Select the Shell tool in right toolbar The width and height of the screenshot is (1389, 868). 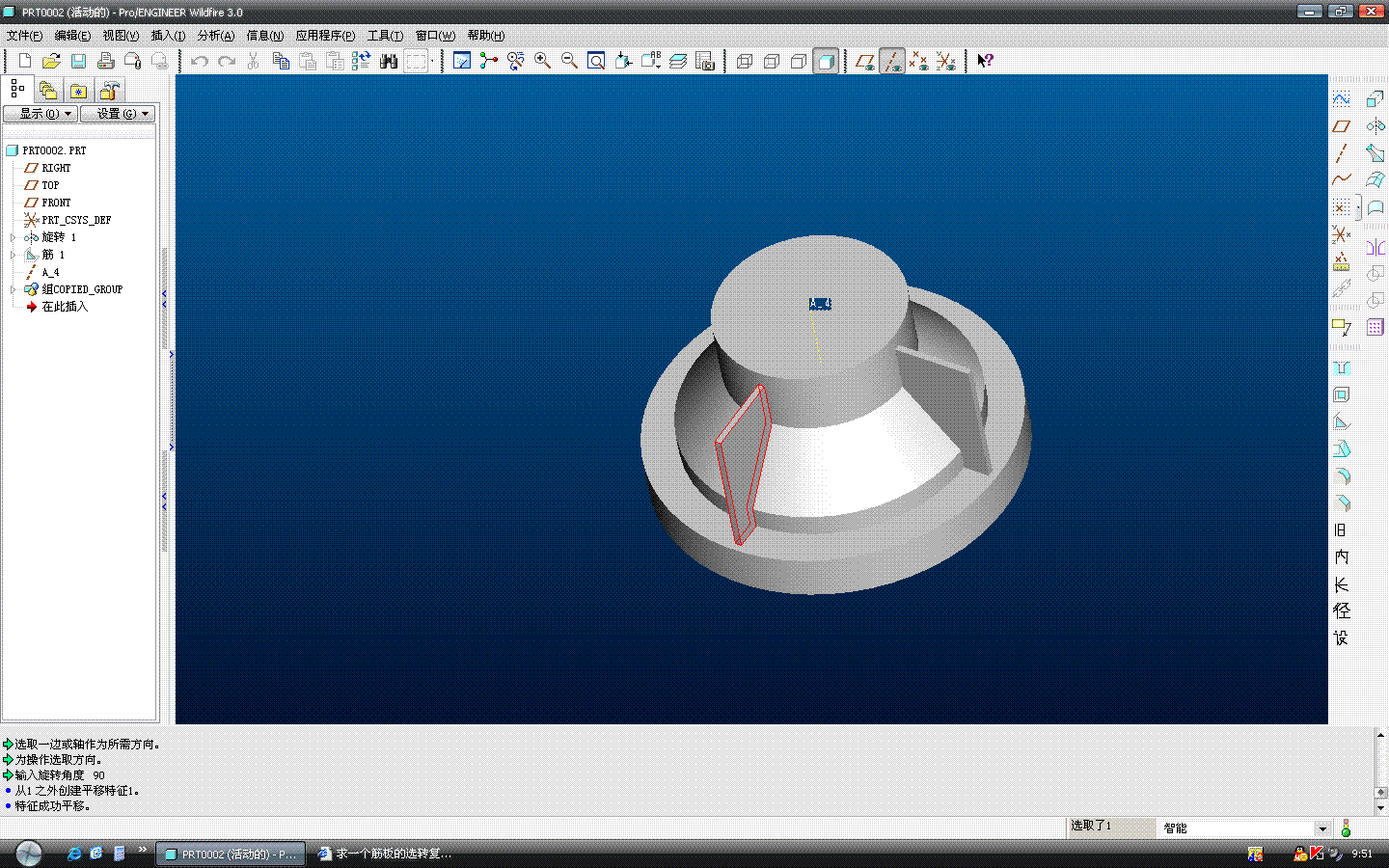[x=1341, y=395]
